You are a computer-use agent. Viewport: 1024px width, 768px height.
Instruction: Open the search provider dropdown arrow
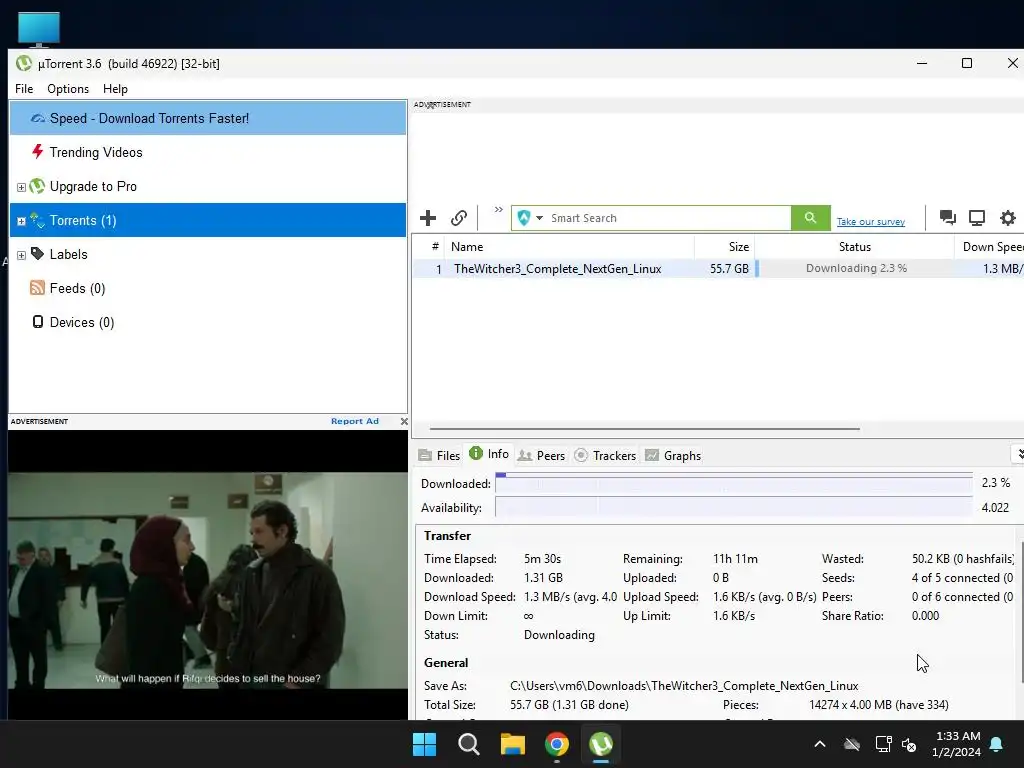click(539, 218)
